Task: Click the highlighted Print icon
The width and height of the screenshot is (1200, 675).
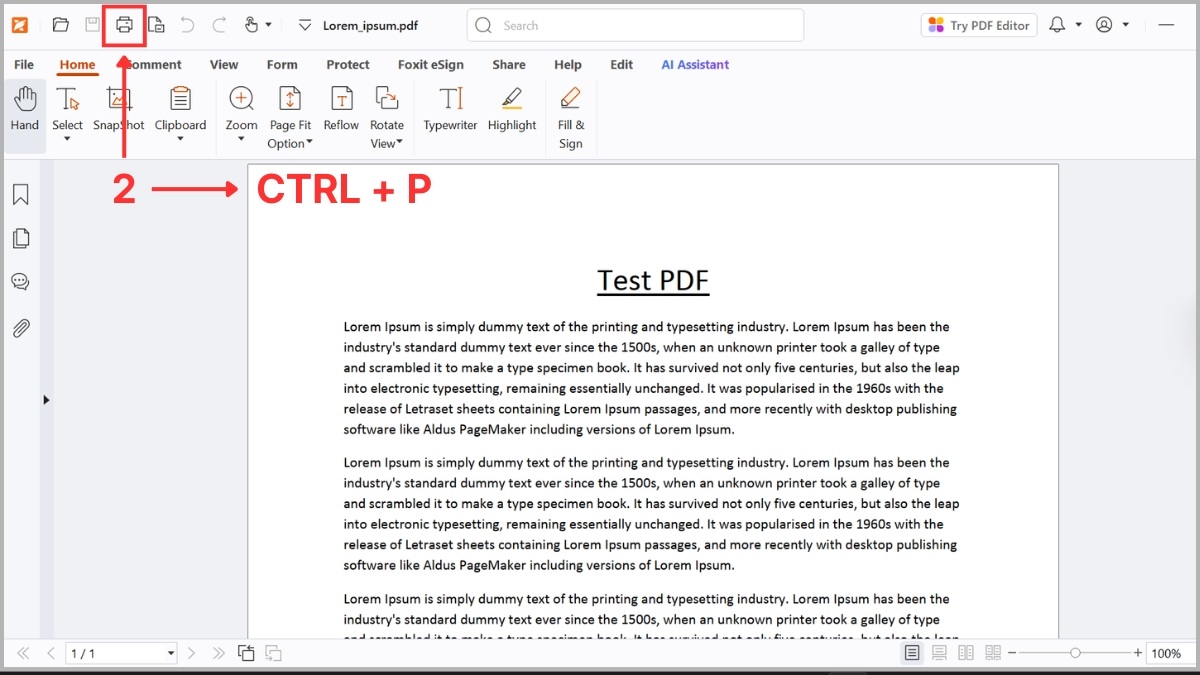Action: tap(122, 24)
